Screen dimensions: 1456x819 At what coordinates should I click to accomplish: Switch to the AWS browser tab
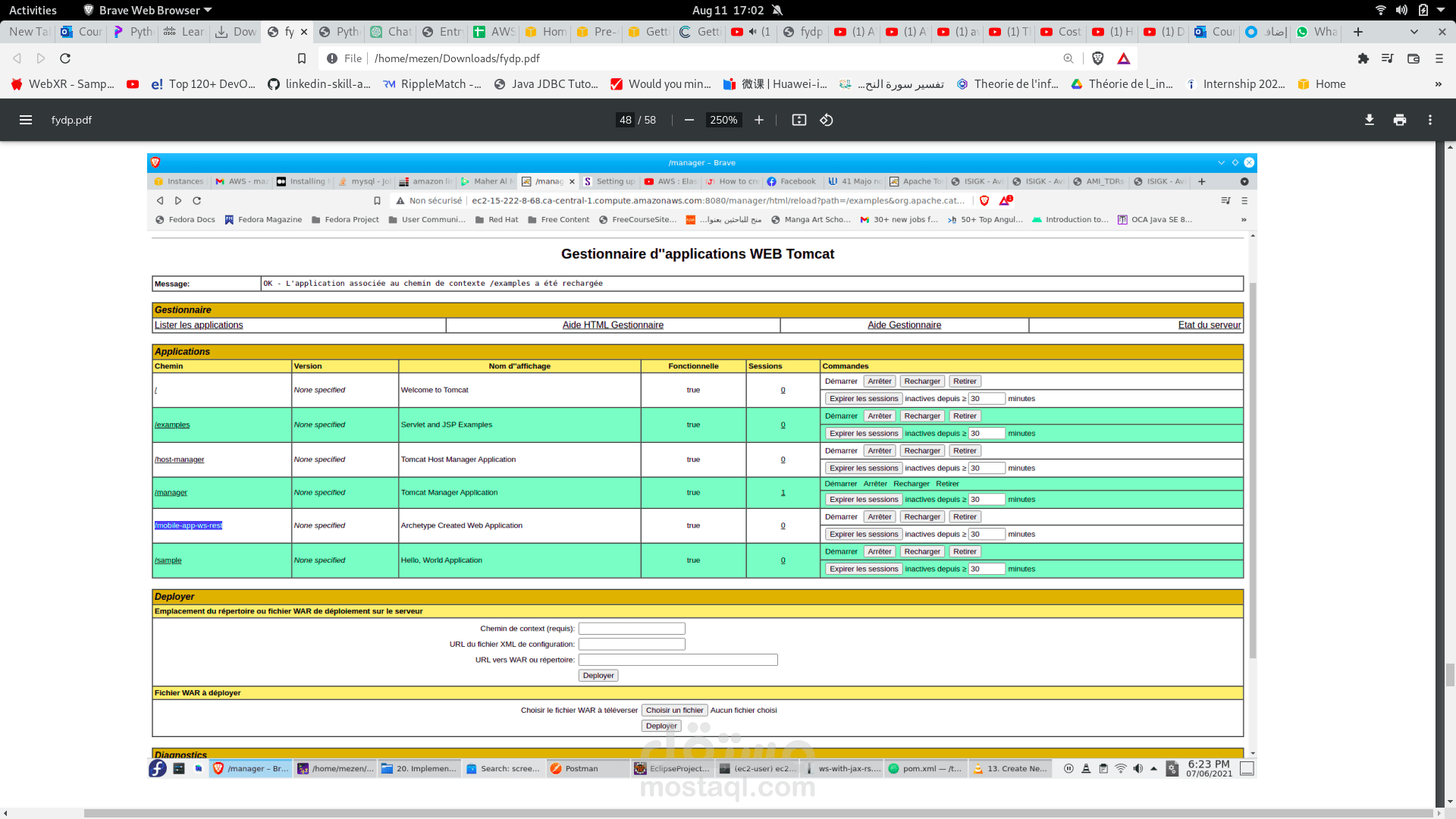[493, 32]
